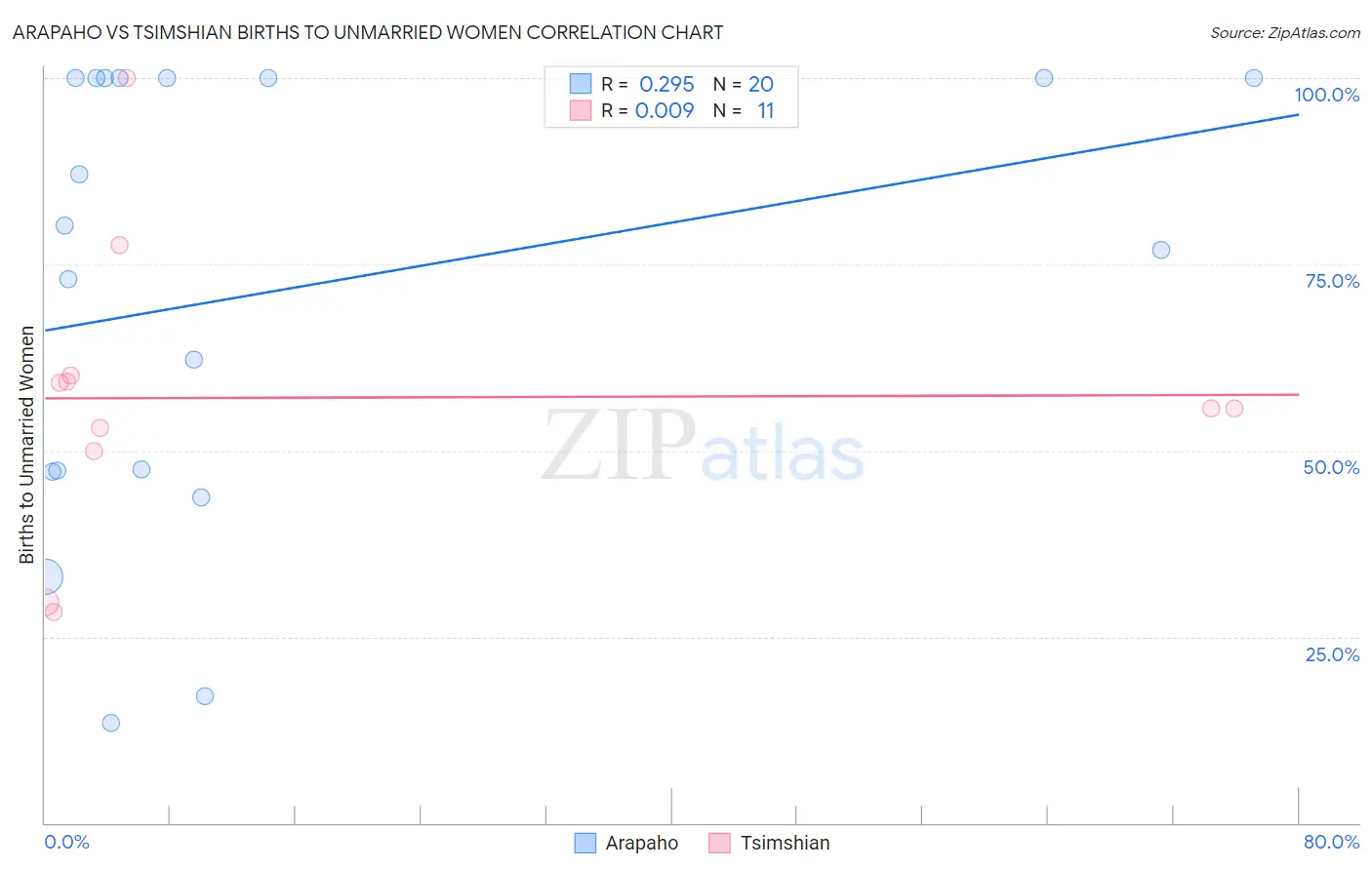This screenshot has width=1372, height=870.
Task: Click the pink R = 0.009 legend box
Action: [x=581, y=110]
